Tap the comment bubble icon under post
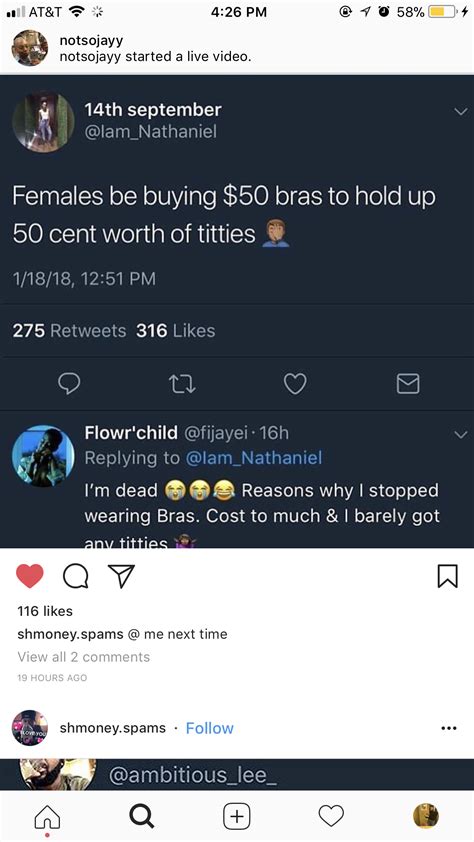This screenshot has height=842, width=474. point(76,577)
